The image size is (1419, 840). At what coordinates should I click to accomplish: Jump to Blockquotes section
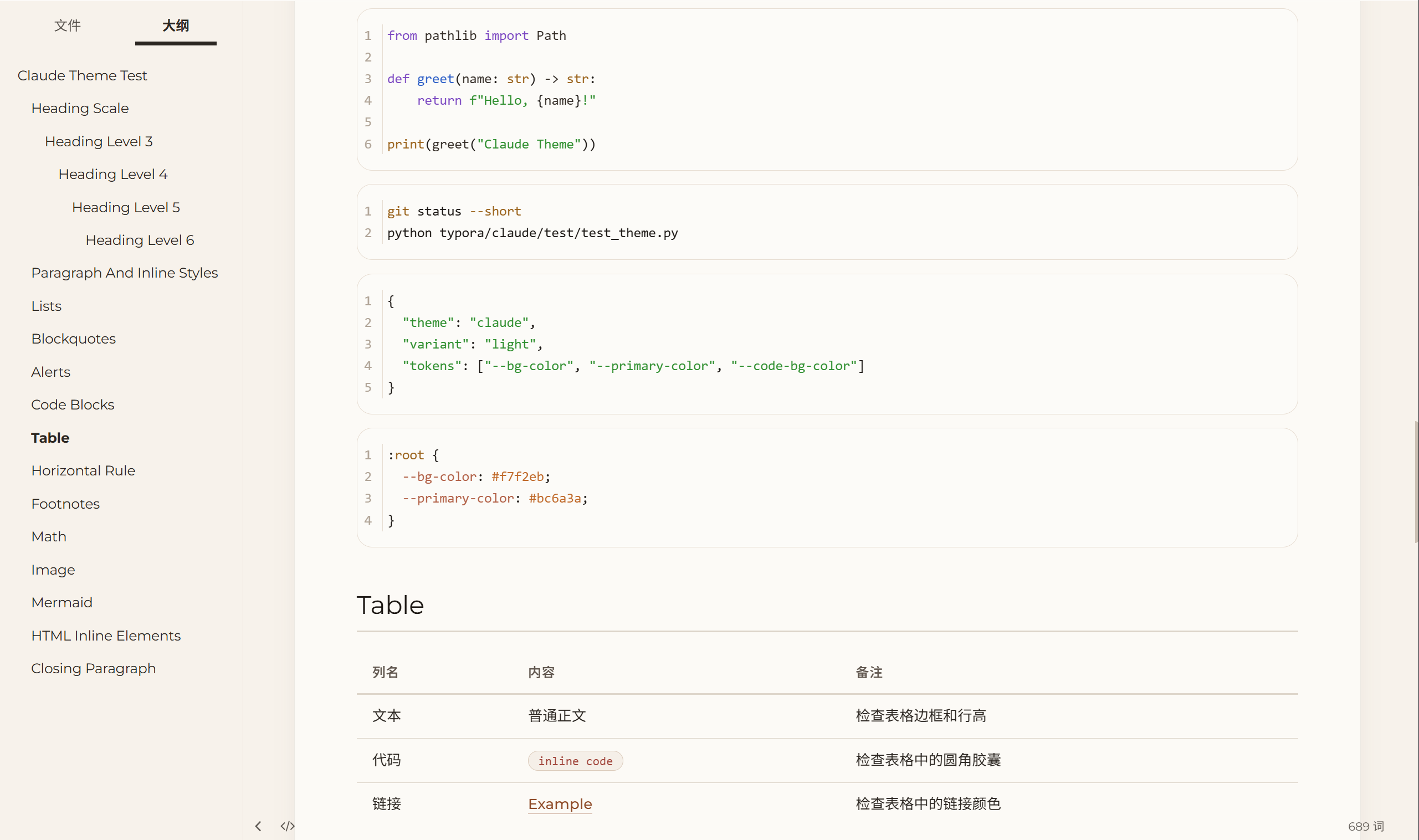coord(74,339)
